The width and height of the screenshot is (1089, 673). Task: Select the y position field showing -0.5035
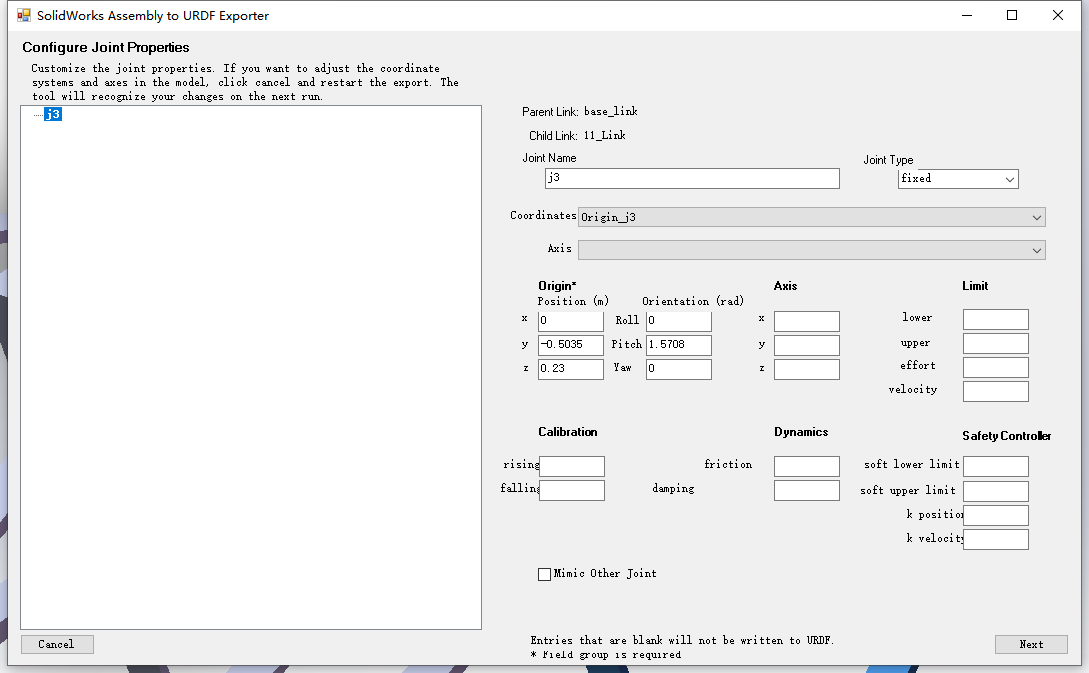coord(570,344)
